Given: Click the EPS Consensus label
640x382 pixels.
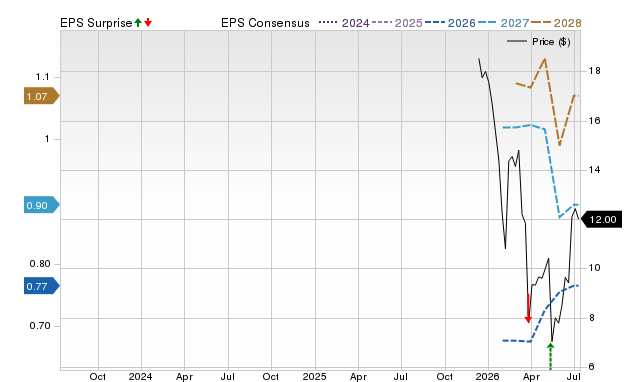Looking at the screenshot, I should pyautogui.click(x=265, y=23).
